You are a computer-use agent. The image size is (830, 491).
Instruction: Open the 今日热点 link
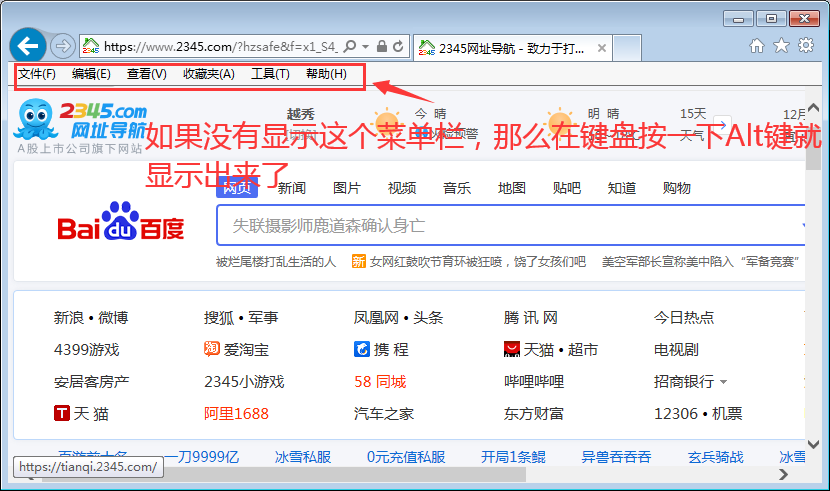tap(684, 317)
